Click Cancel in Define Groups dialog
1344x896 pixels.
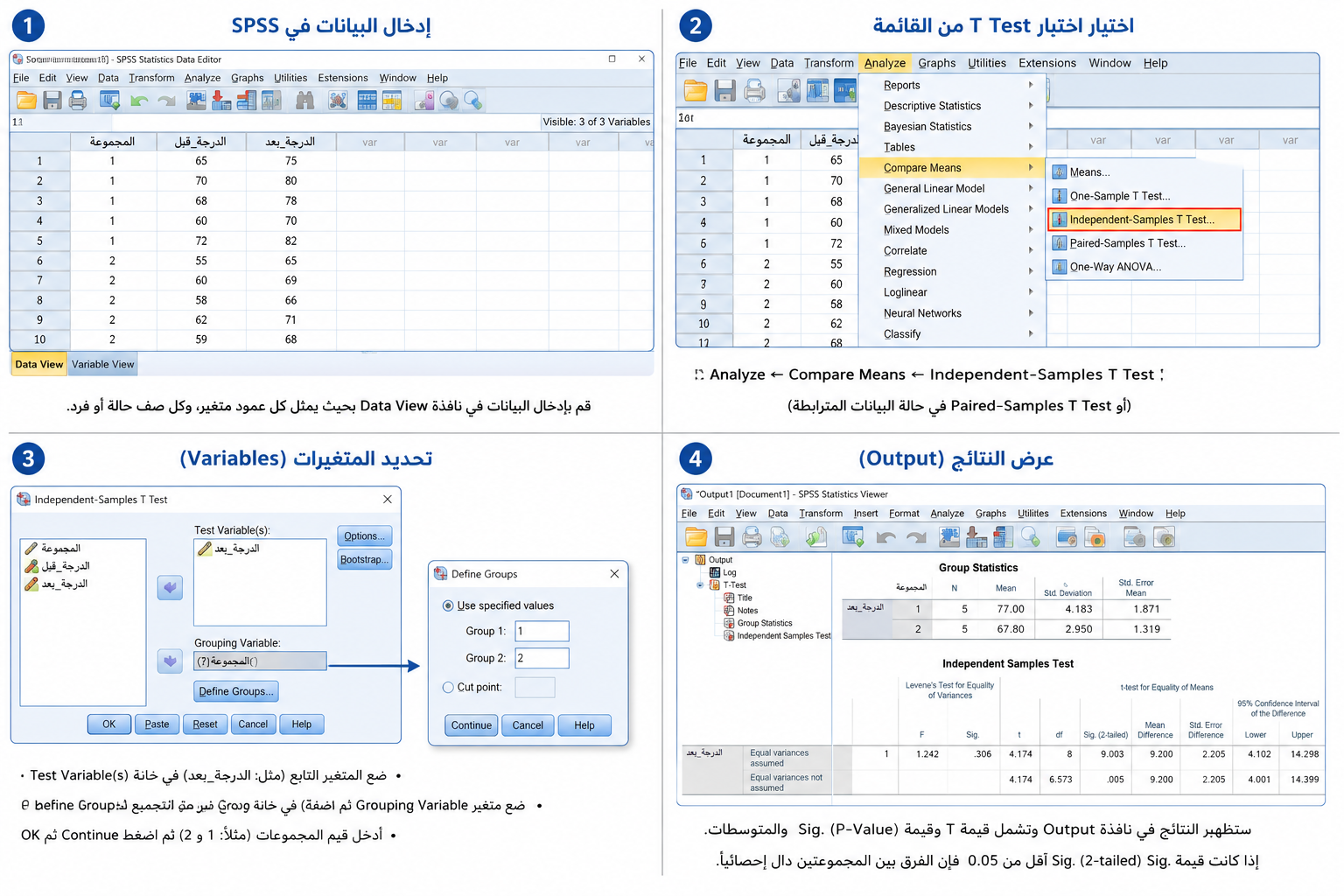click(528, 725)
